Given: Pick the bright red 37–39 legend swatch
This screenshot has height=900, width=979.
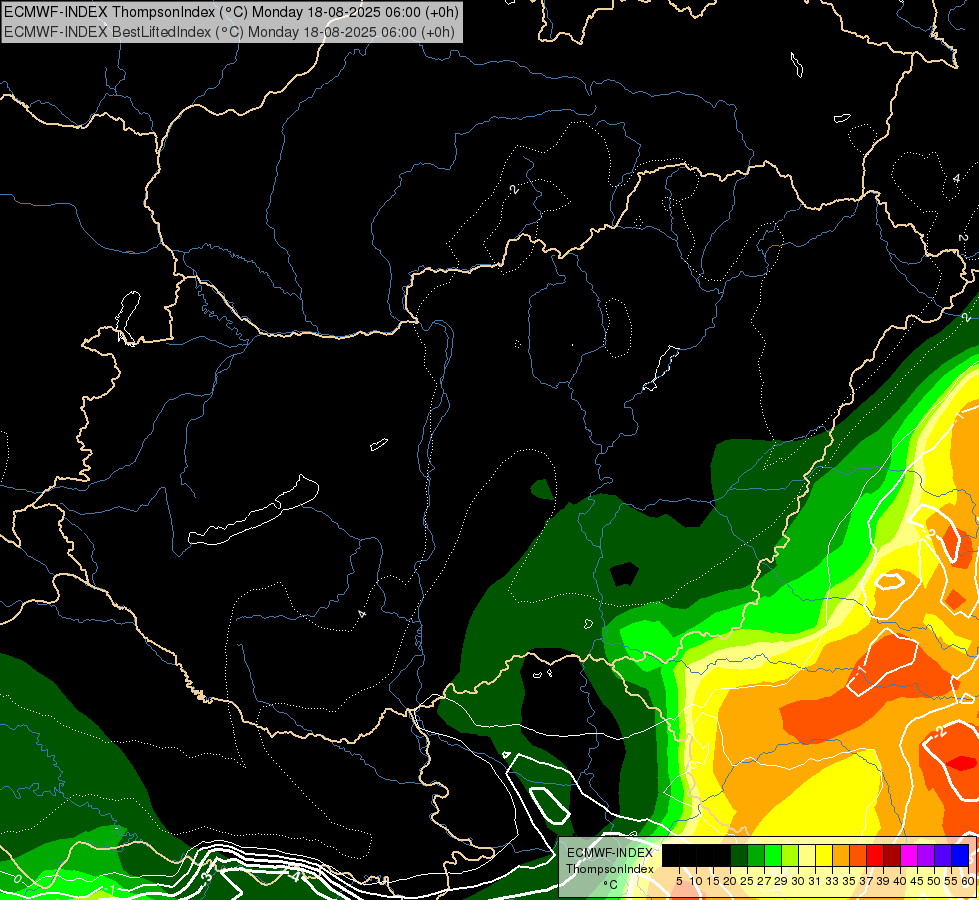Looking at the screenshot, I should [875, 855].
